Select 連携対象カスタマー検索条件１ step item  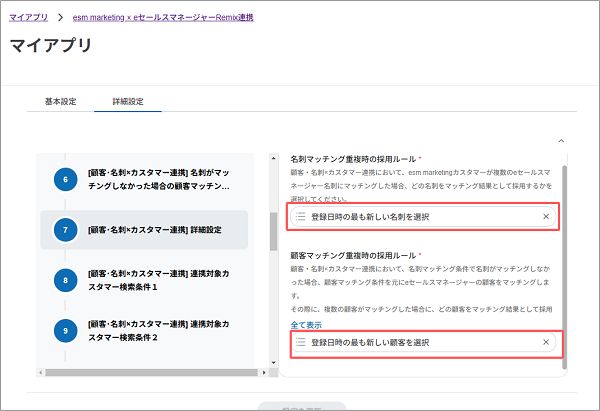[x=159, y=280]
